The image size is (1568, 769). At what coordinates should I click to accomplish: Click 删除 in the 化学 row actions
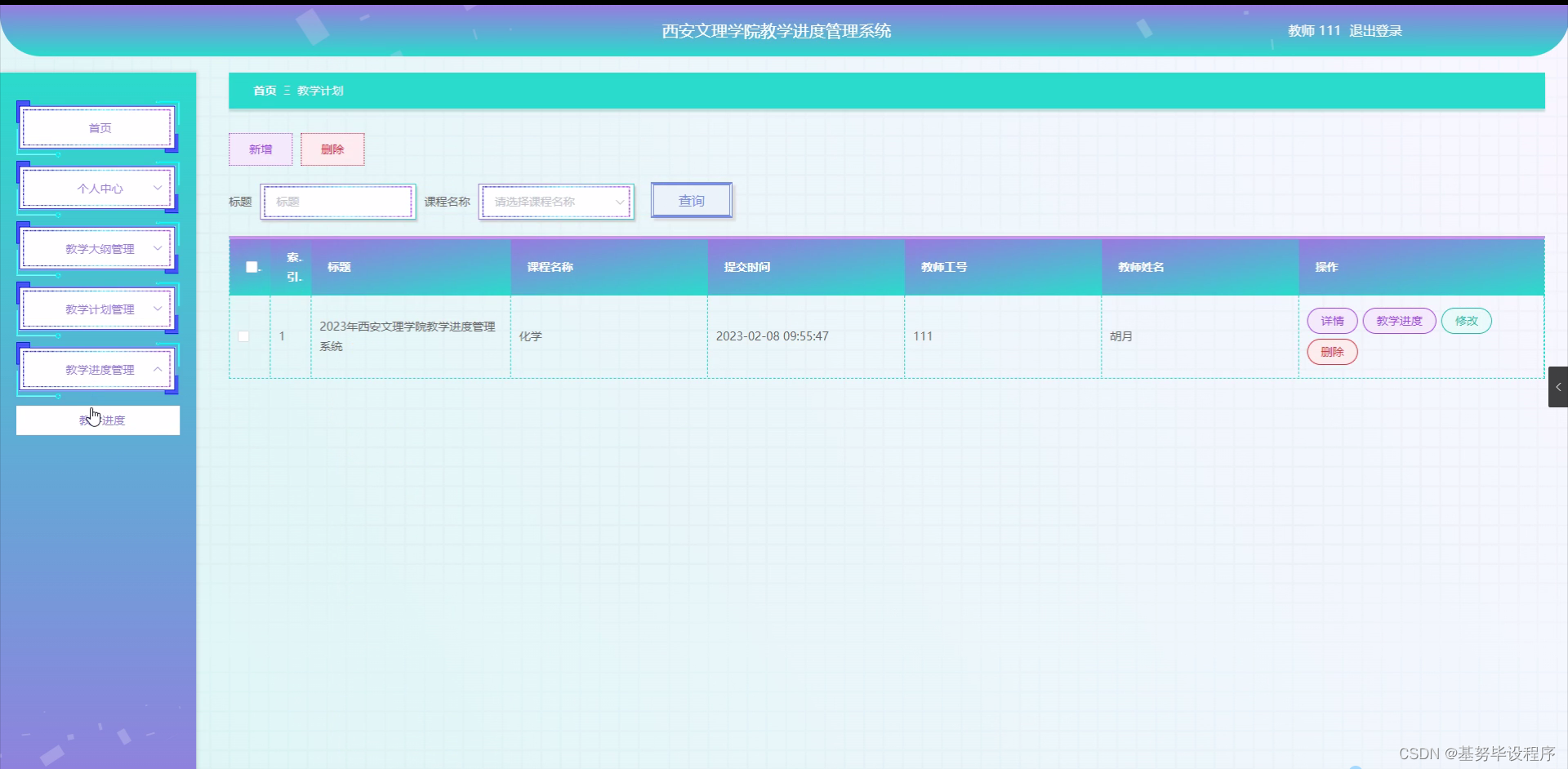pyautogui.click(x=1332, y=352)
